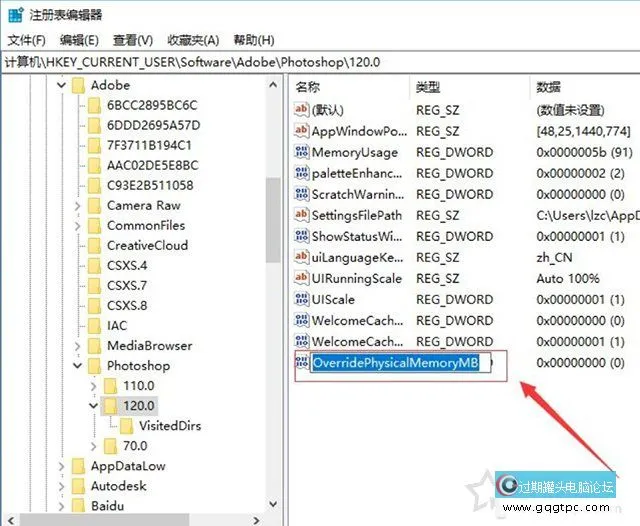Click the 名称 column header
The image size is (640, 526).
(308, 87)
